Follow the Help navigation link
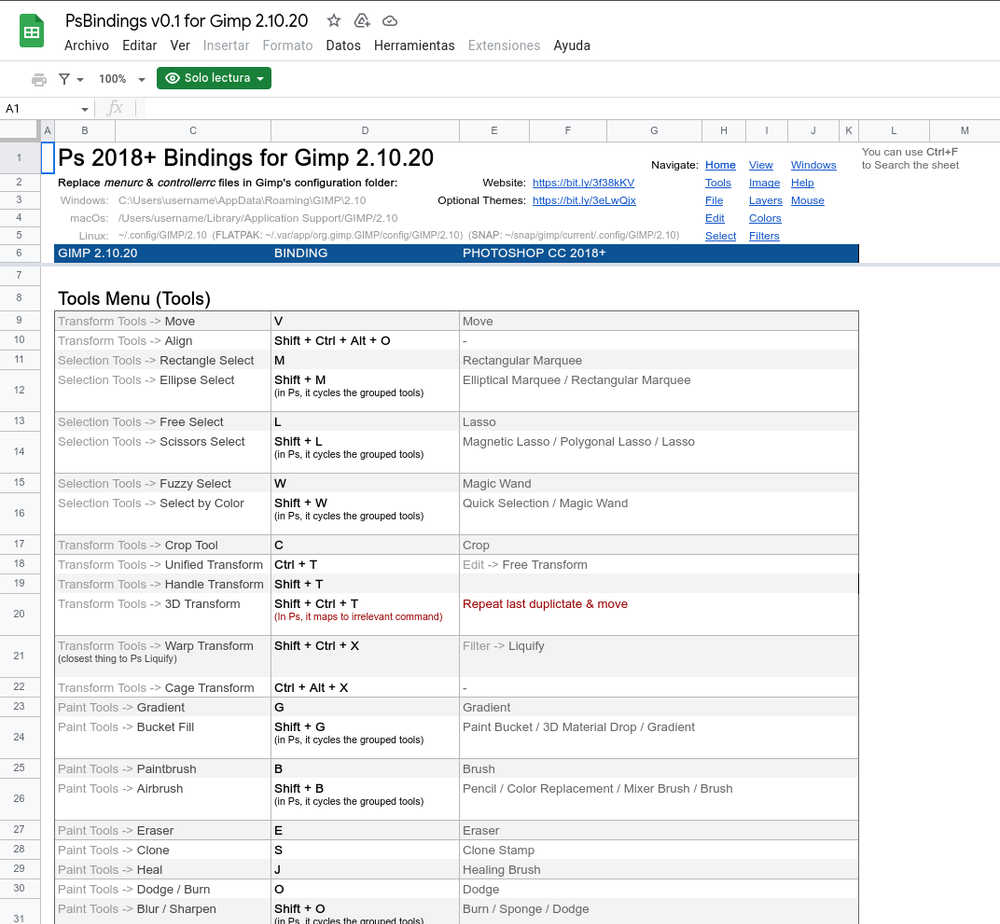Screen dimensions: 1000x924 pos(802,183)
